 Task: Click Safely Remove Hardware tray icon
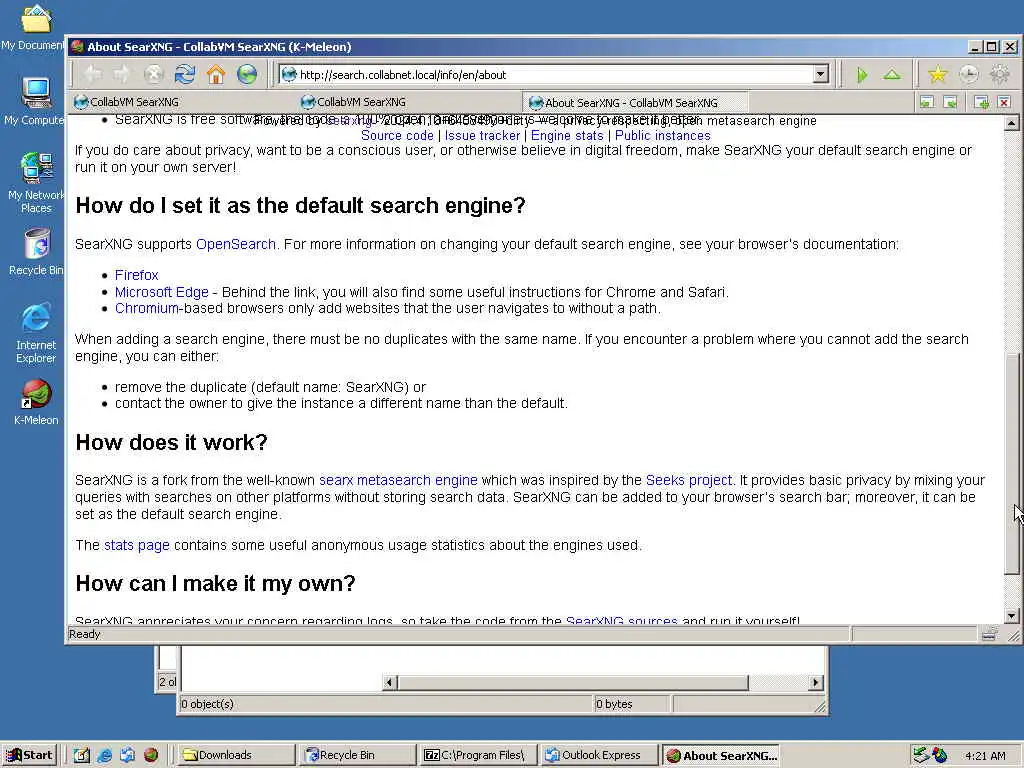(x=921, y=755)
